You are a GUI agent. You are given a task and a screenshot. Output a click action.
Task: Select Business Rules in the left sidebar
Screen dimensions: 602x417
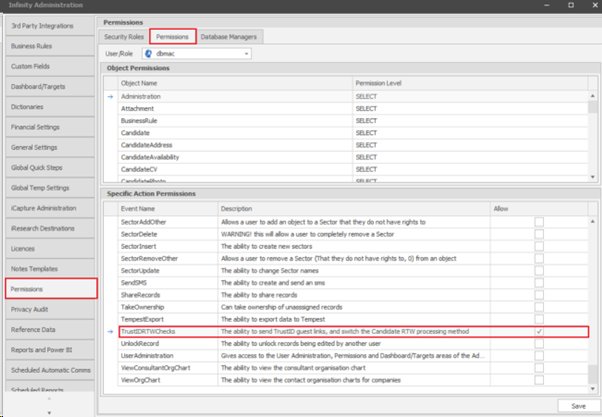pyautogui.click(x=48, y=45)
